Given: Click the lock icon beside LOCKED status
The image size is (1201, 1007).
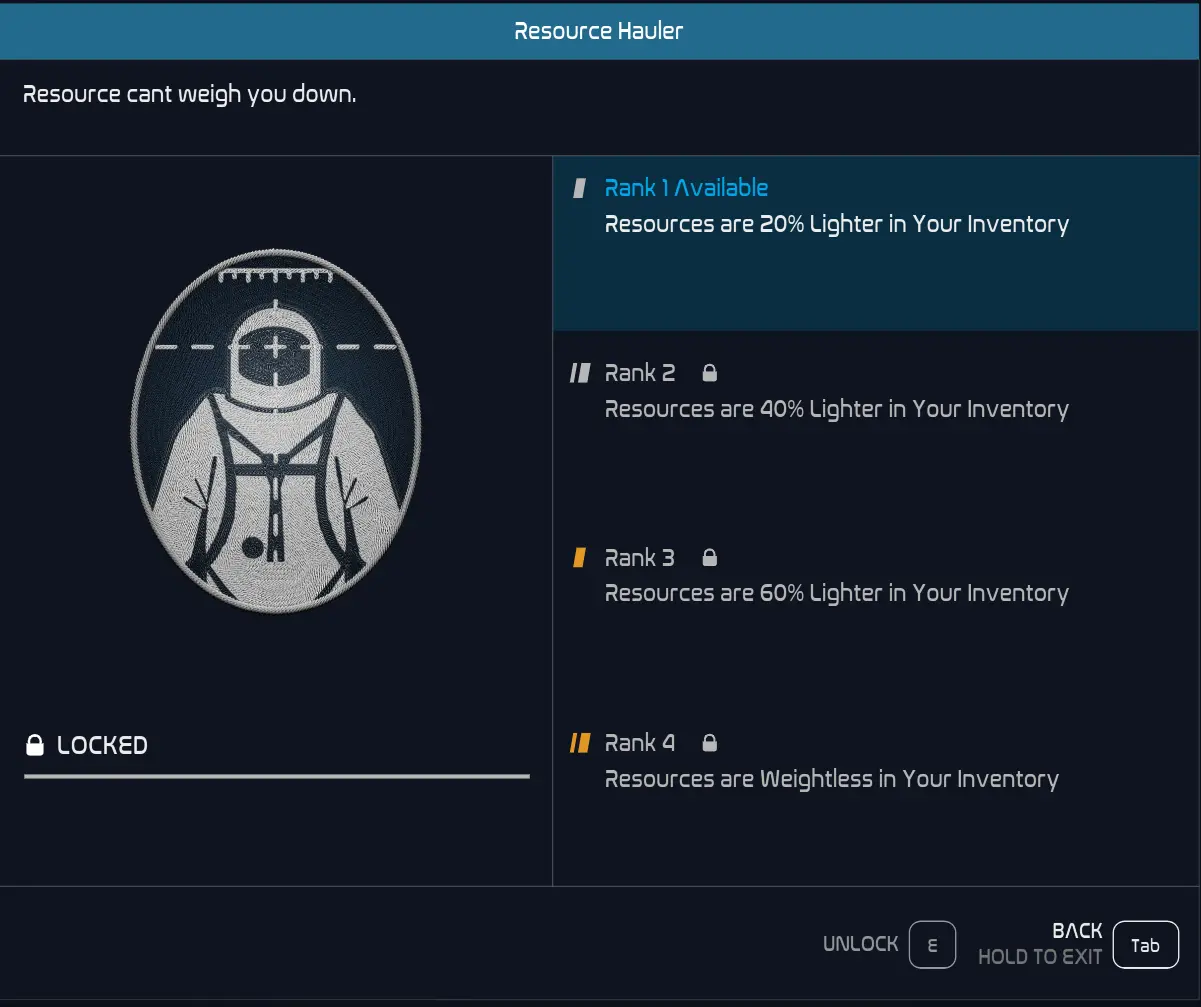Looking at the screenshot, I should tap(35, 745).
